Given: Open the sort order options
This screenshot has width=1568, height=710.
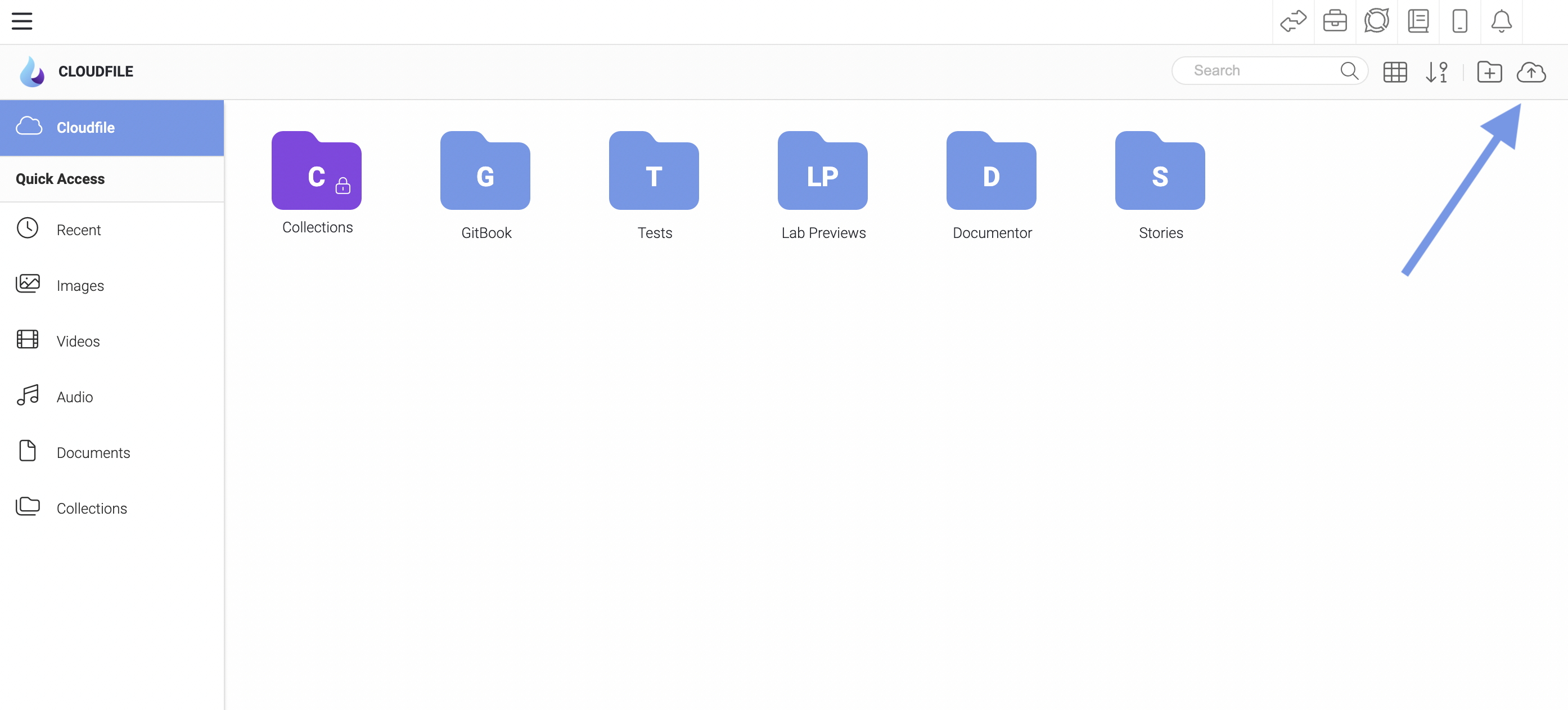Looking at the screenshot, I should coord(1436,72).
